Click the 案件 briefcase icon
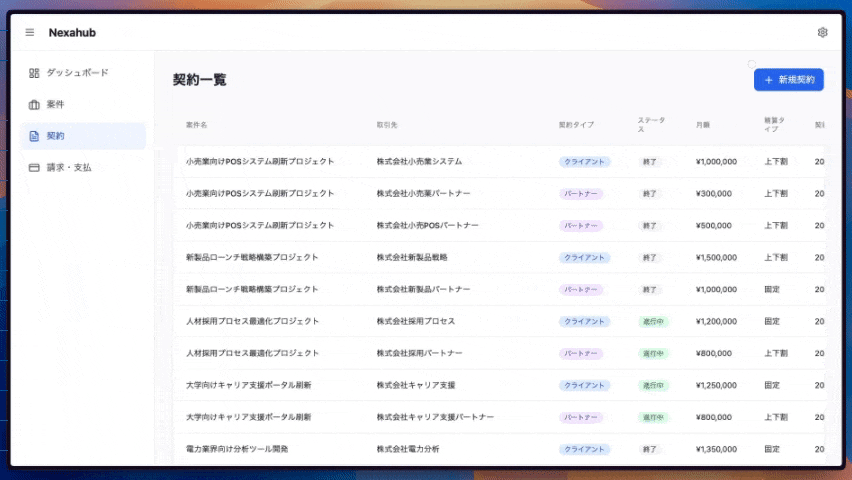852x480 pixels. click(34, 105)
